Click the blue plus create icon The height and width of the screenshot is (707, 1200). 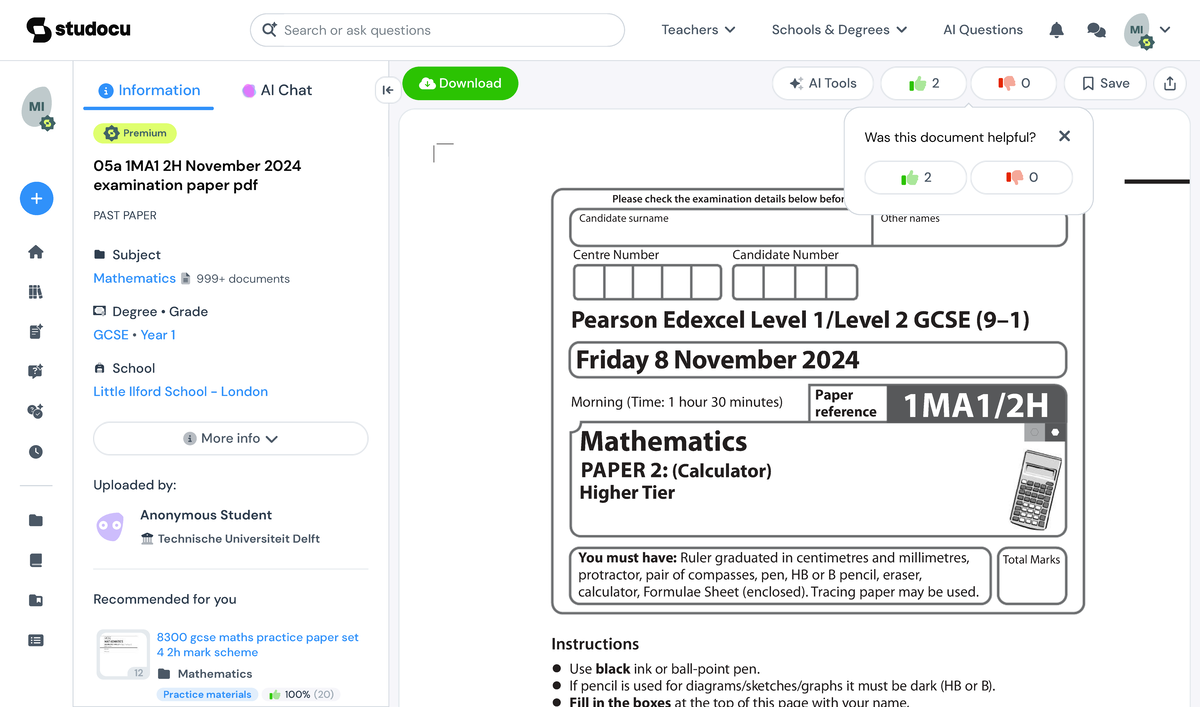coord(36,198)
